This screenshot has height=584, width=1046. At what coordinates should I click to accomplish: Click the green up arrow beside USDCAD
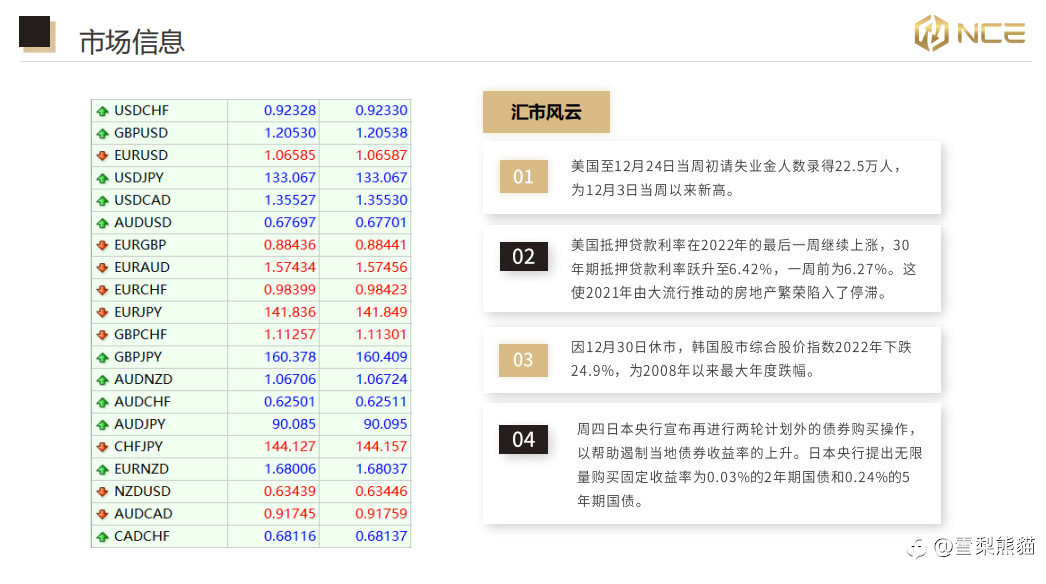coord(102,201)
